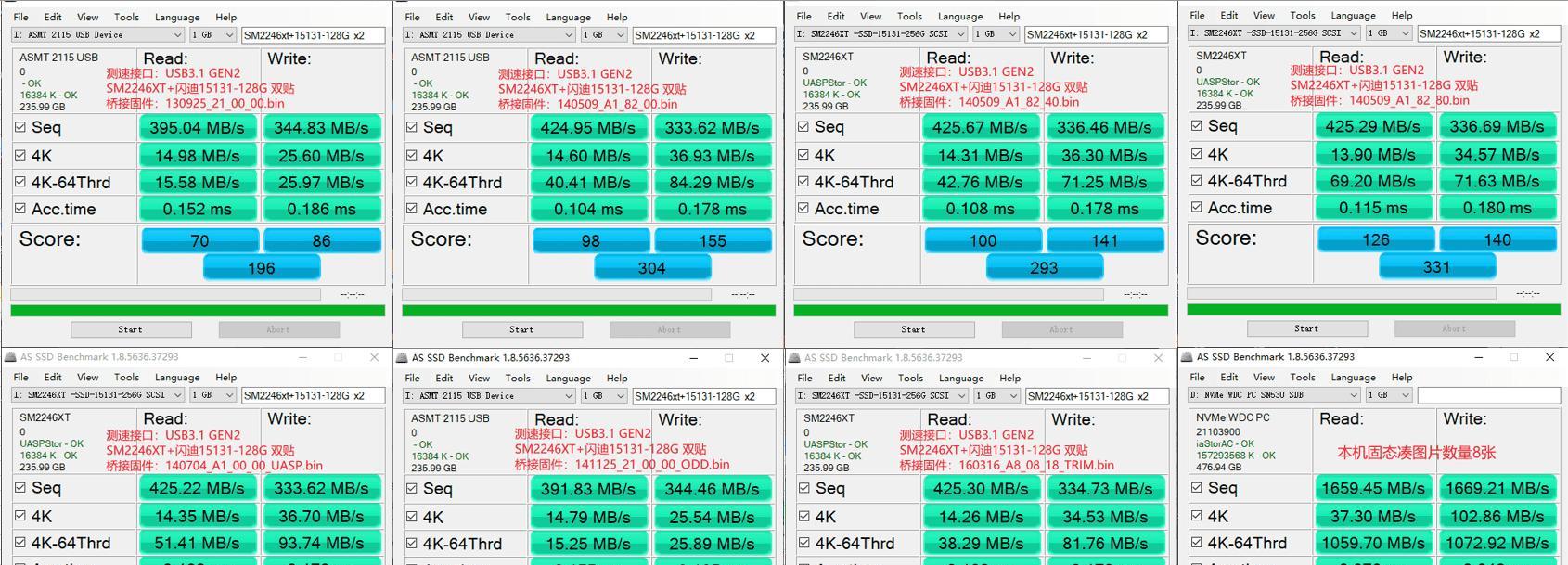This screenshot has width=1568, height=565.
Task: Open Language menu in the NVMe WDC window
Action: click(x=1354, y=378)
